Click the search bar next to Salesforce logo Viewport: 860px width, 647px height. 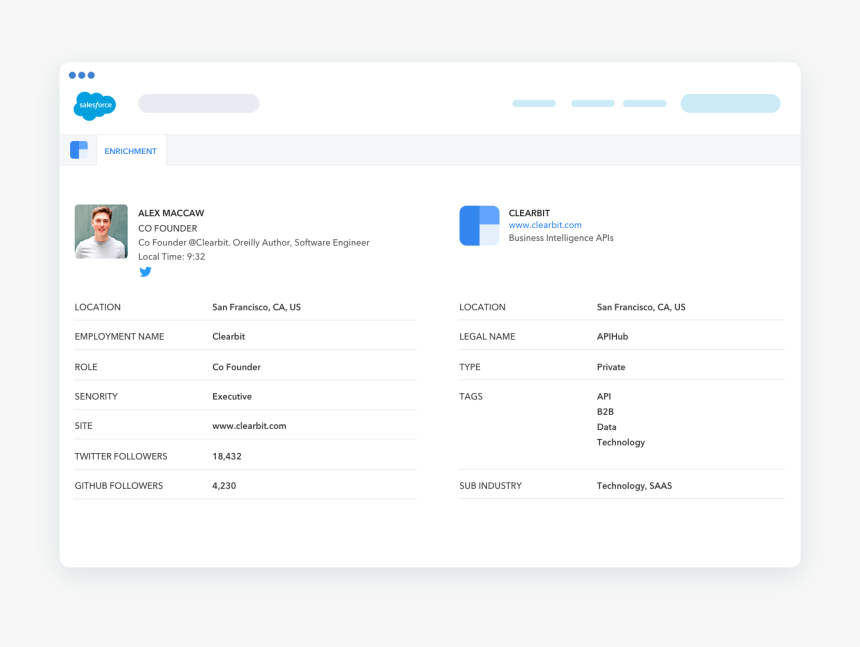[x=199, y=103]
